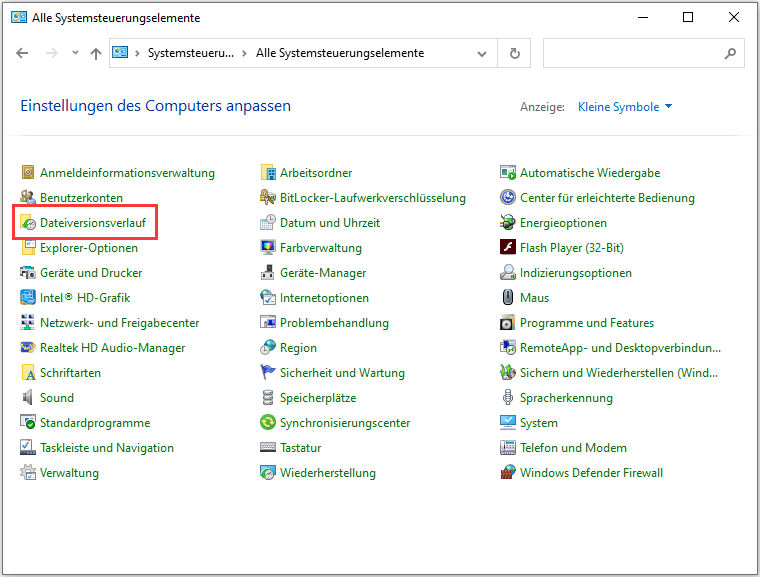The height and width of the screenshot is (577, 760).
Task: Expand the recent locations chevron beside forward
Action: [75, 53]
